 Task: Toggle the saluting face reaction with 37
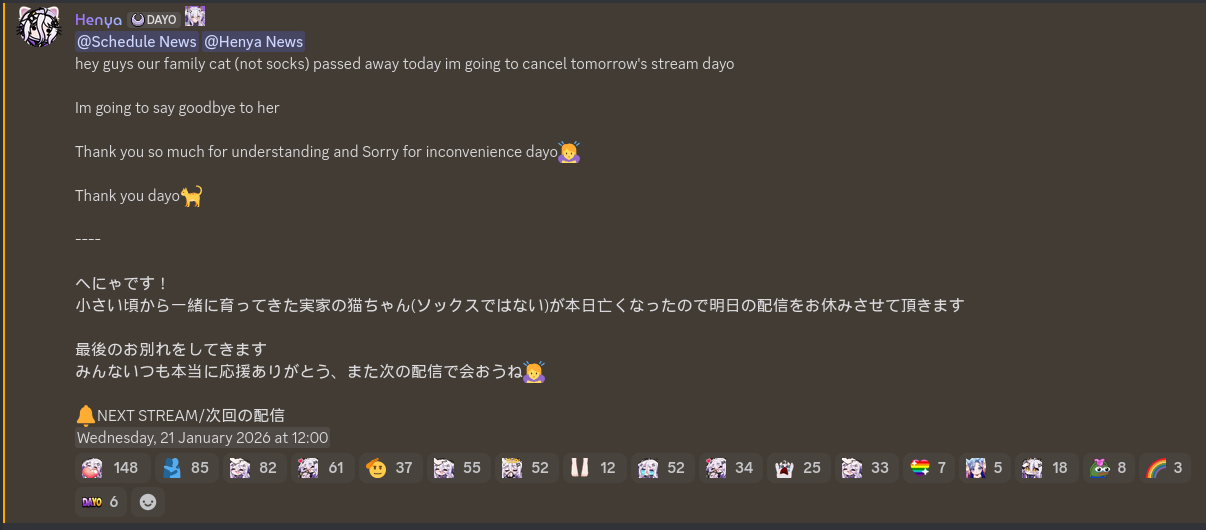(x=391, y=468)
